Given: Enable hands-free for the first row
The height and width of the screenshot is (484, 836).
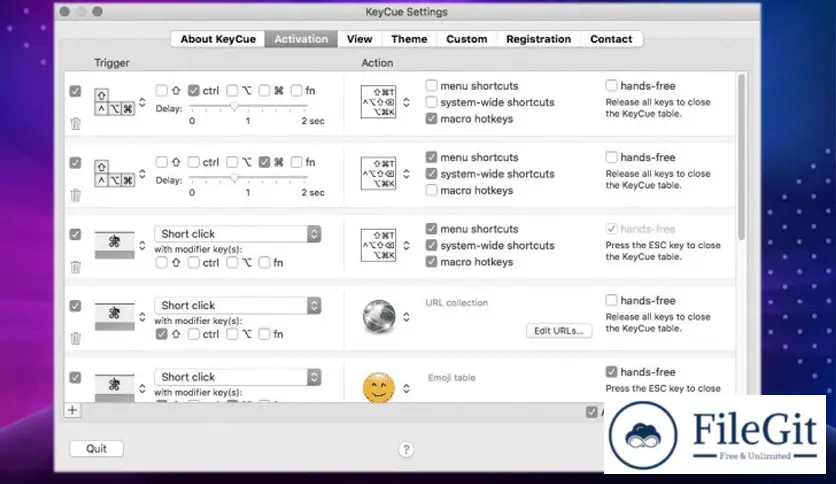Looking at the screenshot, I should click(x=612, y=85).
